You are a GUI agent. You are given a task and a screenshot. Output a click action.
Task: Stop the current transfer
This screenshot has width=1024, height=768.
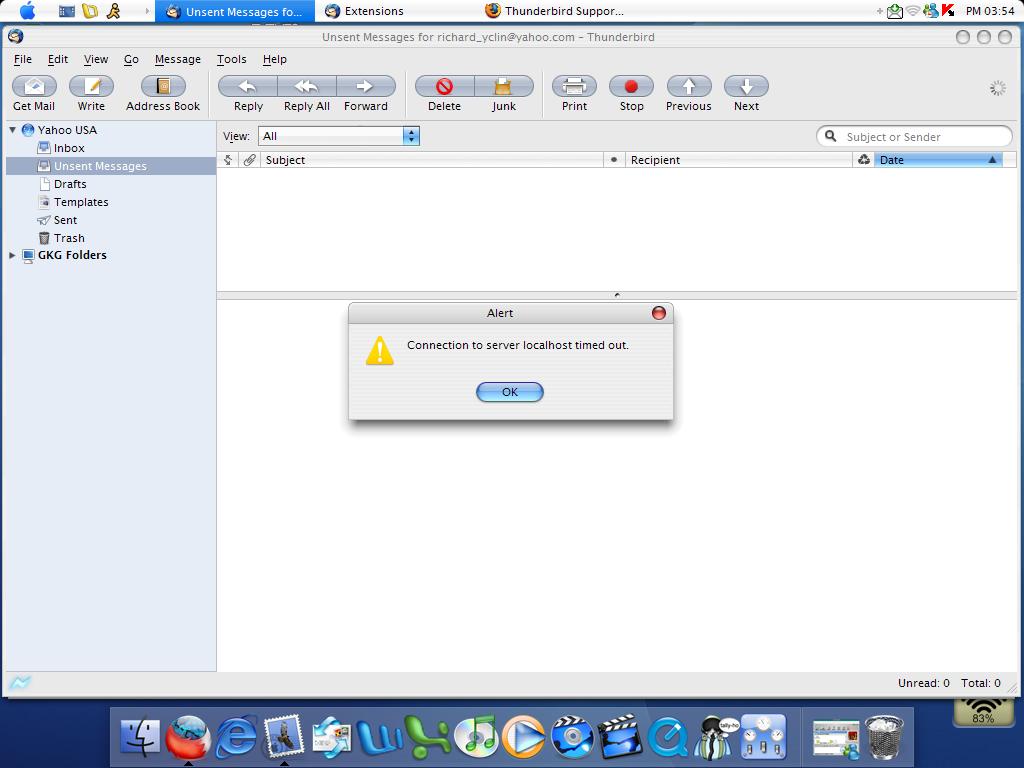pos(632,86)
